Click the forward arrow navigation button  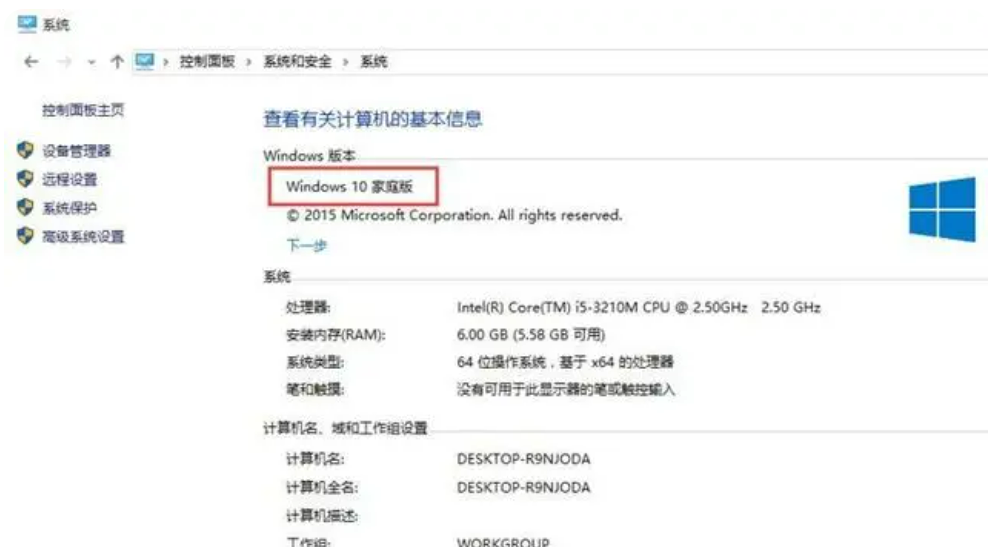click(65, 62)
